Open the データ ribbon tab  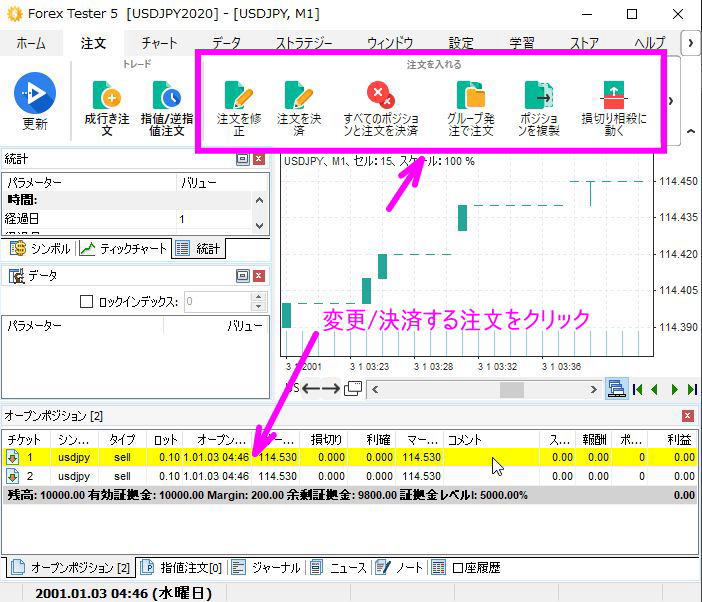pyautogui.click(x=227, y=43)
